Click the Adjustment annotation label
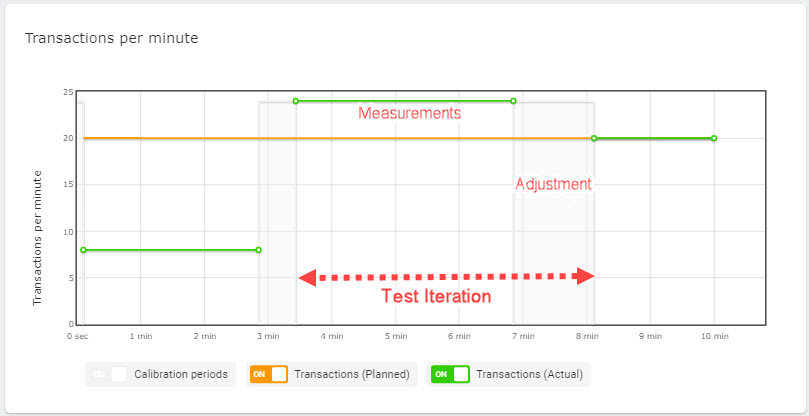809x416 pixels. pyautogui.click(x=553, y=185)
